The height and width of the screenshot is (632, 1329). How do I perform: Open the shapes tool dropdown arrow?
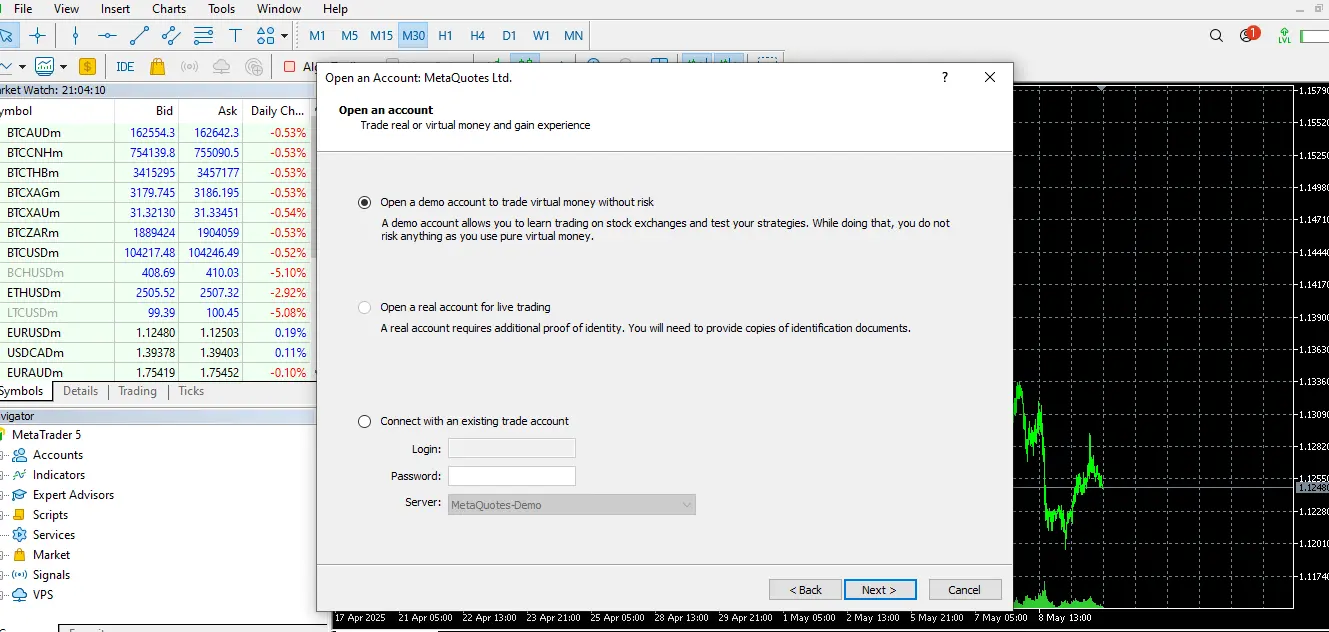pyautogui.click(x=285, y=36)
